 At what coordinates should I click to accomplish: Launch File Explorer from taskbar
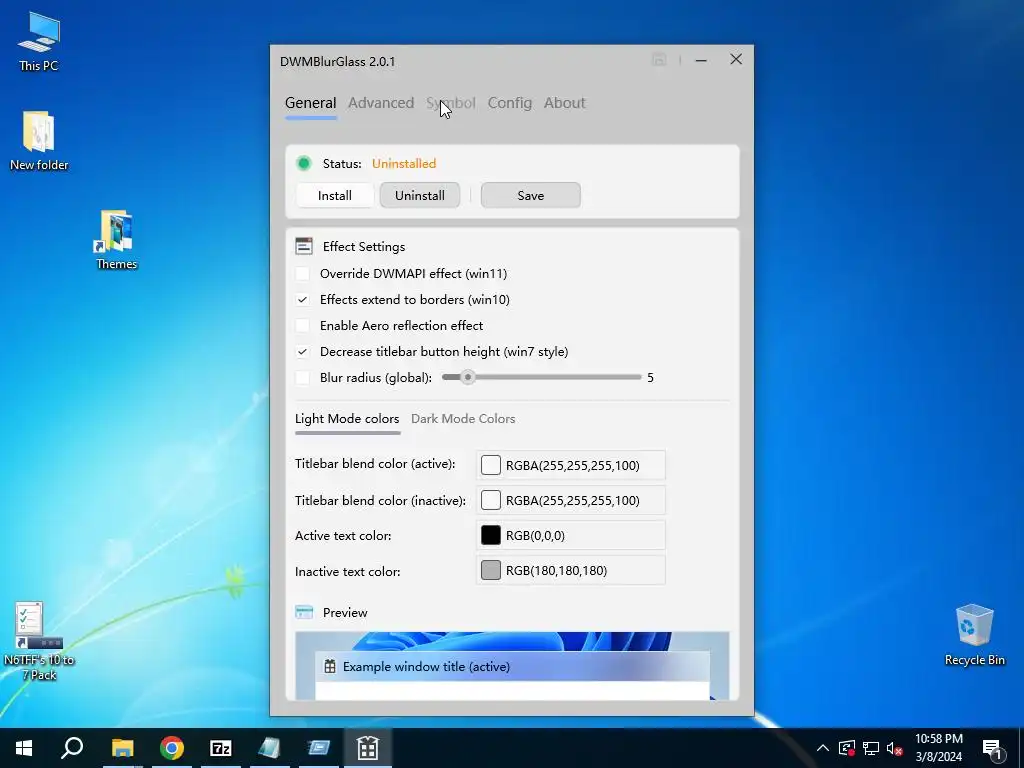[122, 748]
